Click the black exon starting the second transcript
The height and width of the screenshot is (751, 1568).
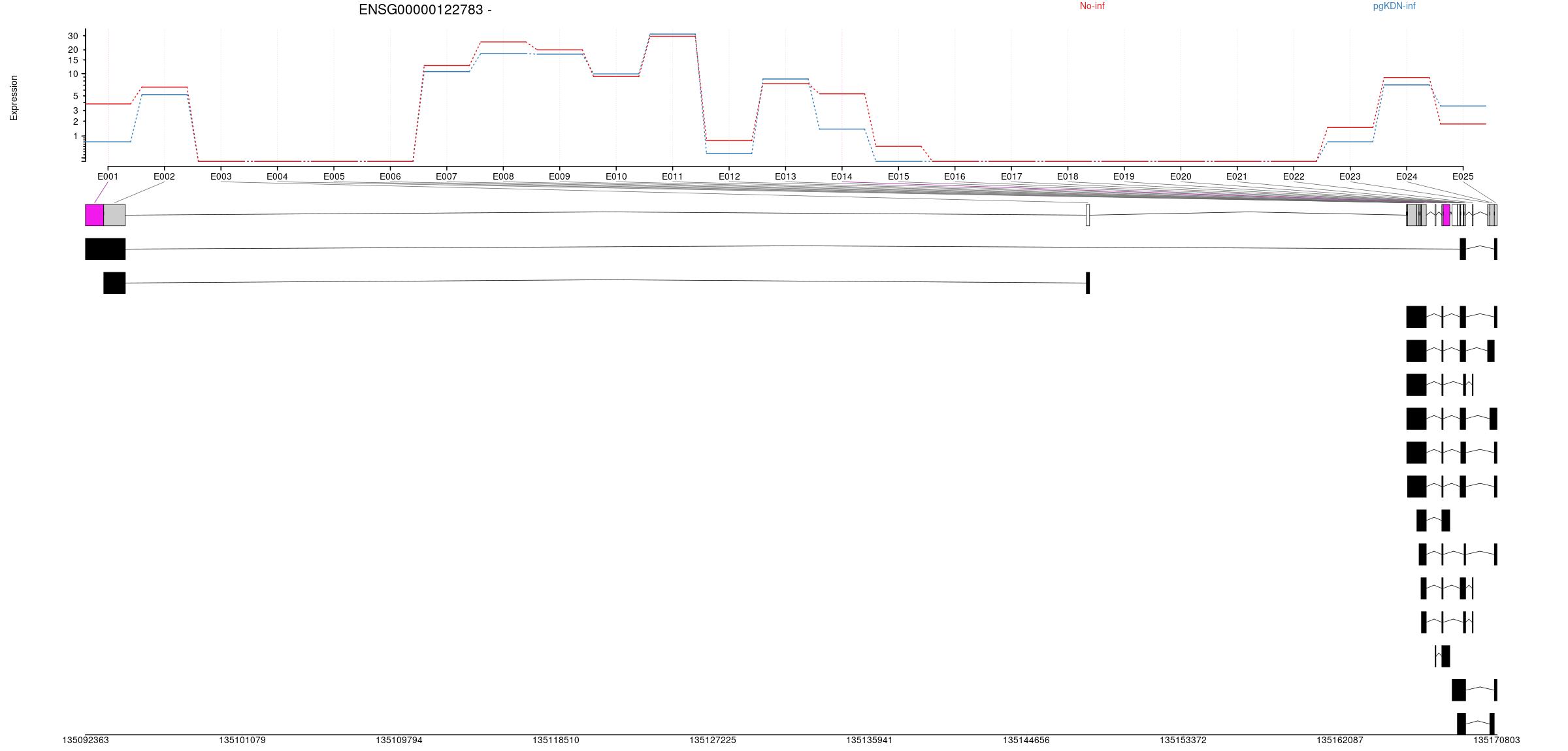pos(114,283)
